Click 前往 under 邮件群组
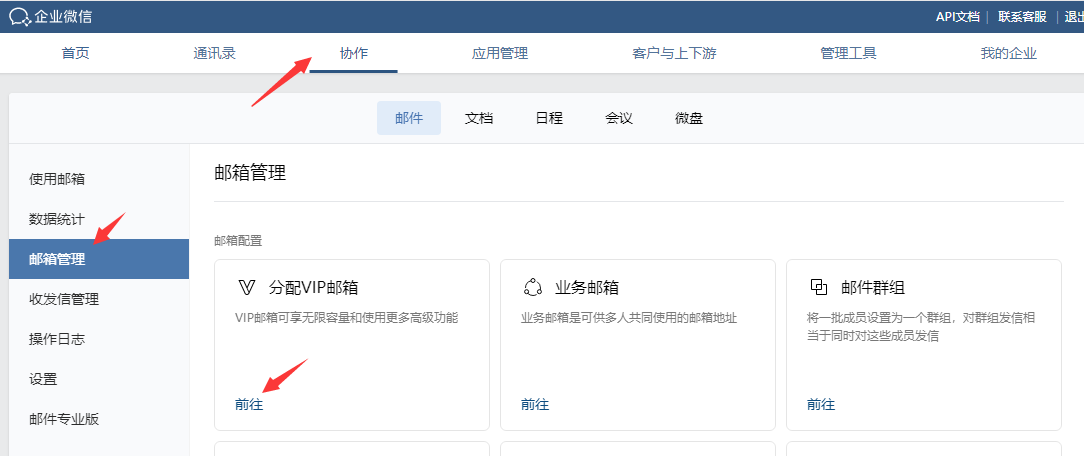The width and height of the screenshot is (1084, 456). pyautogui.click(x=821, y=405)
